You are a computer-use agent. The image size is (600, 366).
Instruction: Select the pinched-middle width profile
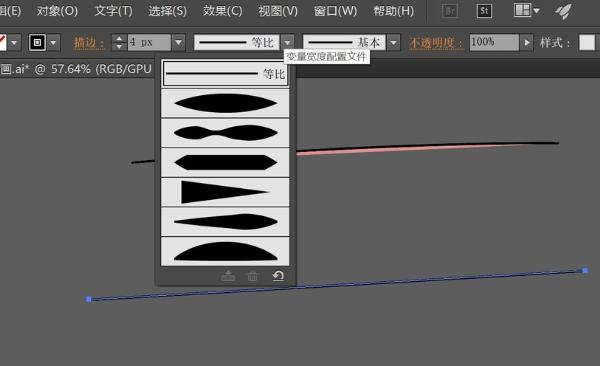click(225, 133)
